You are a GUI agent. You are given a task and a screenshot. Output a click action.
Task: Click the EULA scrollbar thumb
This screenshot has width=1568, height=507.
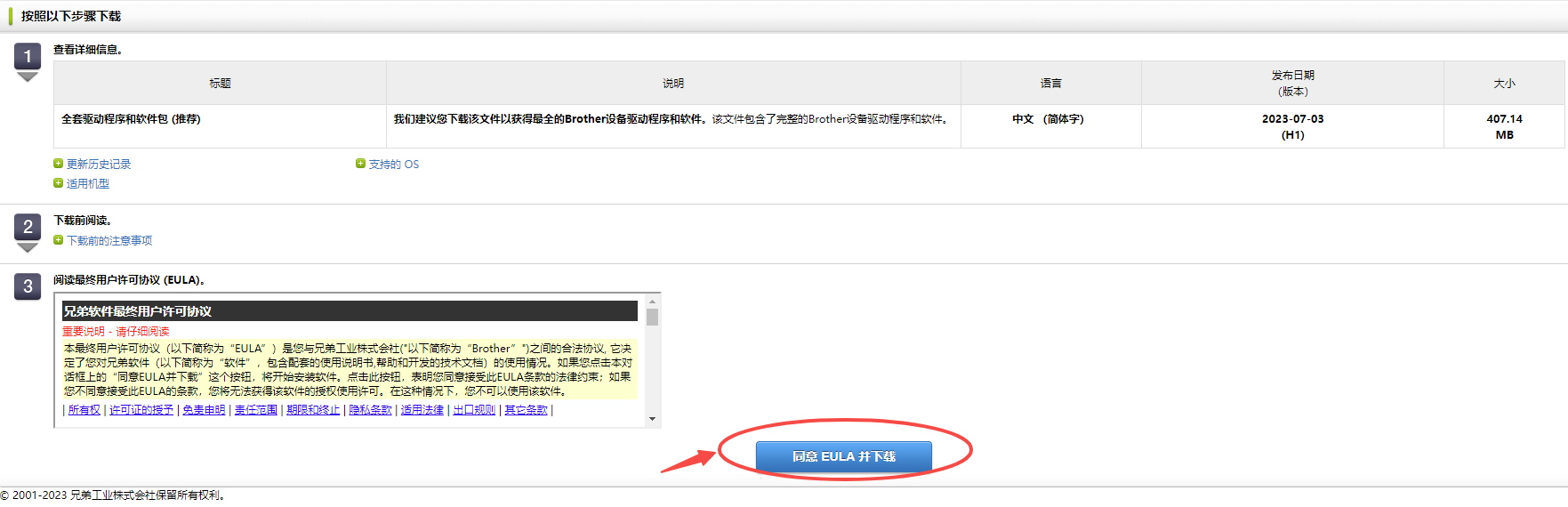[653, 318]
